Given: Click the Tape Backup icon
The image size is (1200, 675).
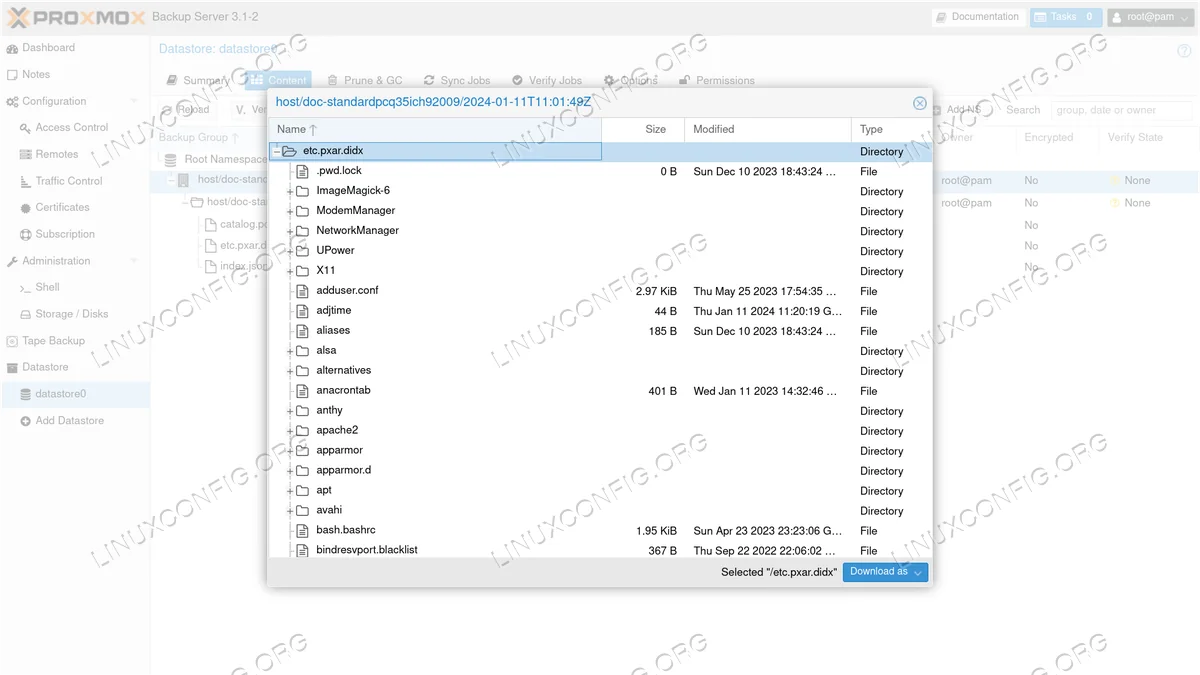Looking at the screenshot, I should 13,341.
